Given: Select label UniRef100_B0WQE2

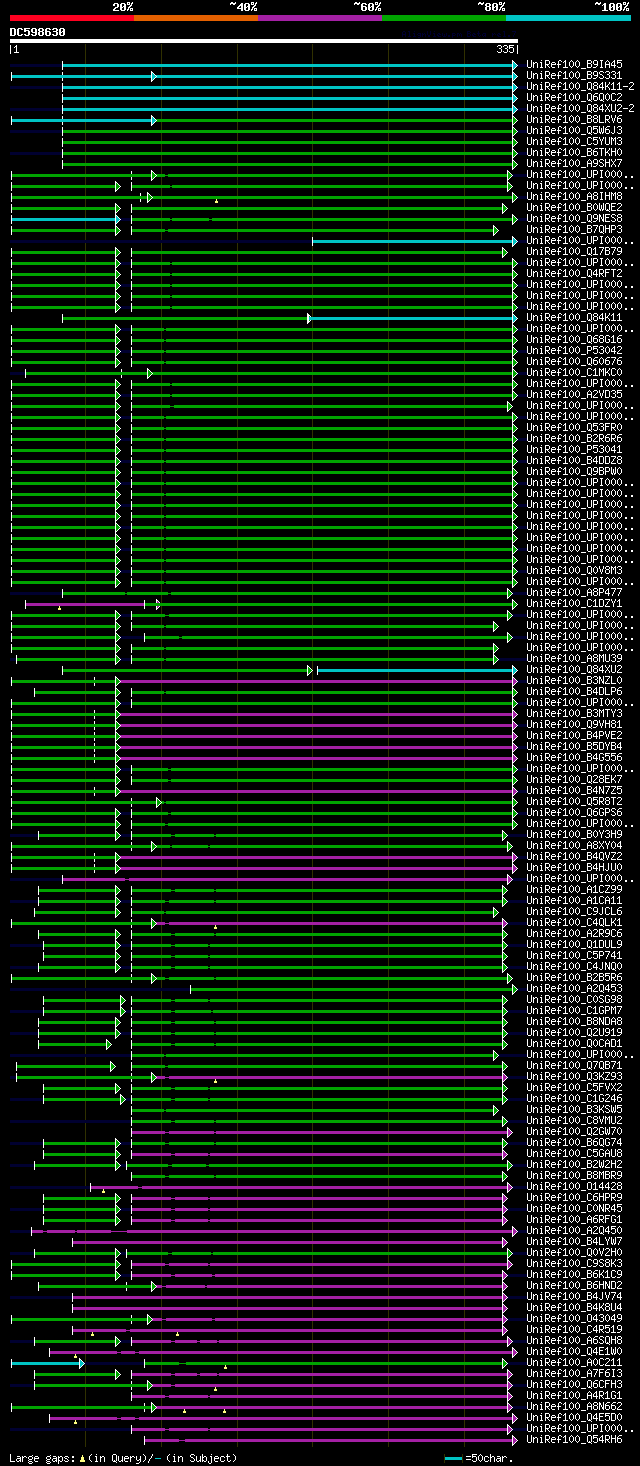Looking at the screenshot, I should click(x=574, y=207).
